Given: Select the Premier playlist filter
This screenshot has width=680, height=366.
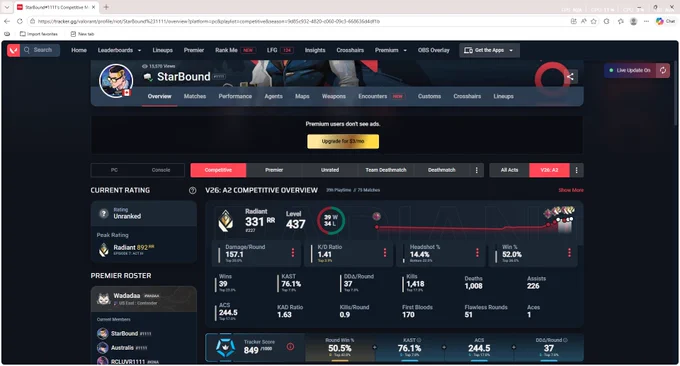Looking at the screenshot, I should pyautogui.click(x=274, y=170).
